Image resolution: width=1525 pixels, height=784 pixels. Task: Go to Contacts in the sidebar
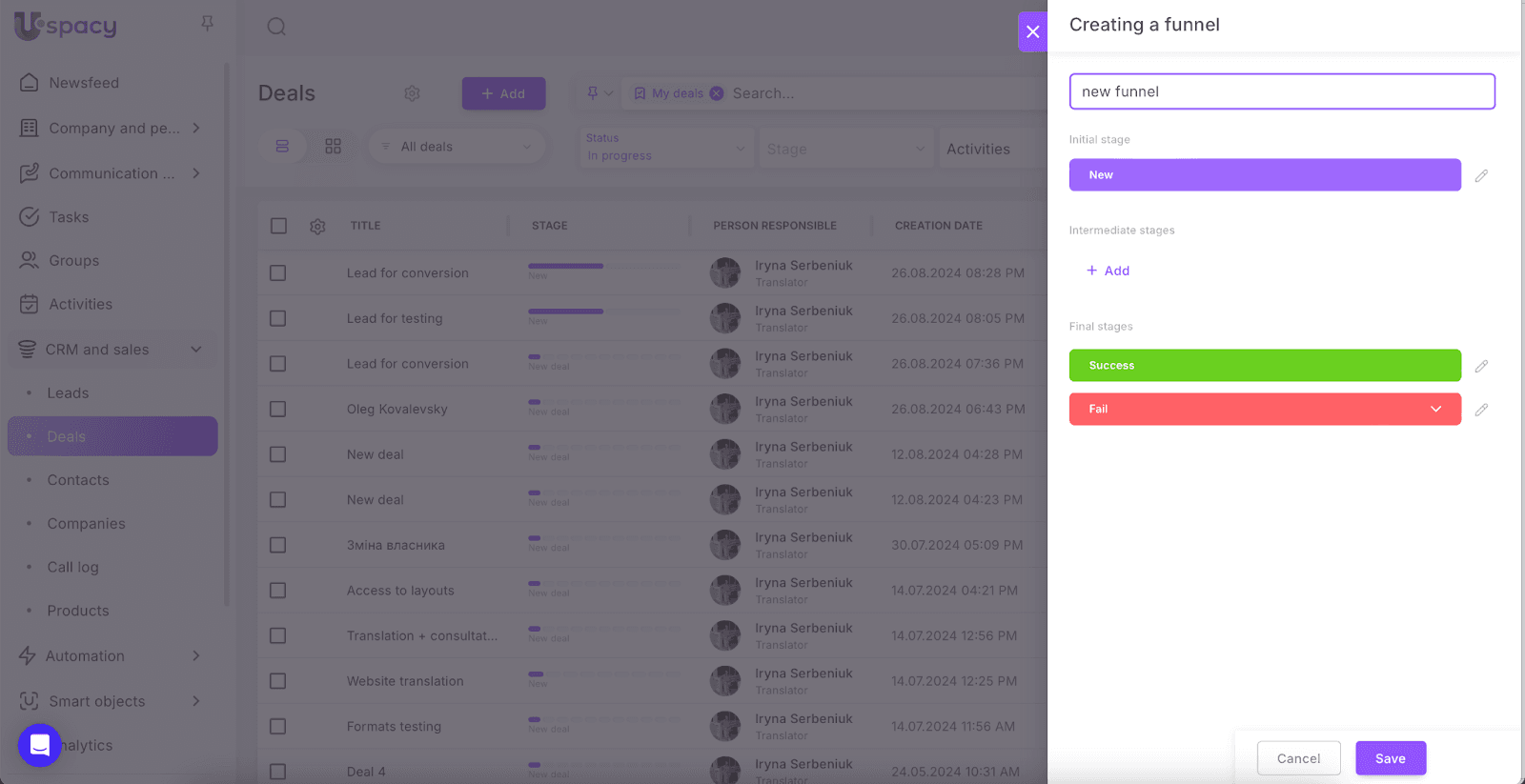click(78, 480)
